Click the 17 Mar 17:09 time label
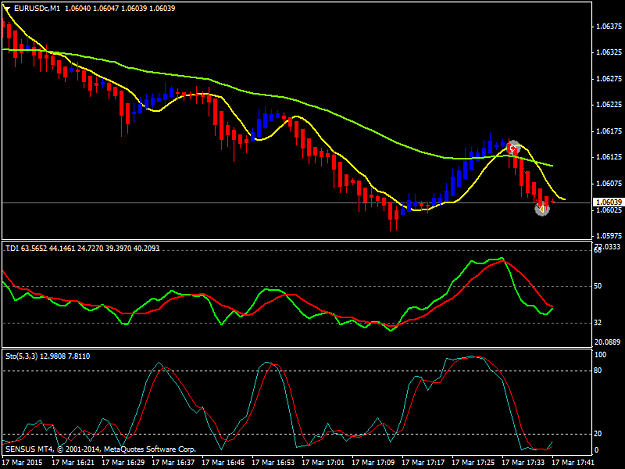The width and height of the screenshot is (625, 469). [373, 462]
